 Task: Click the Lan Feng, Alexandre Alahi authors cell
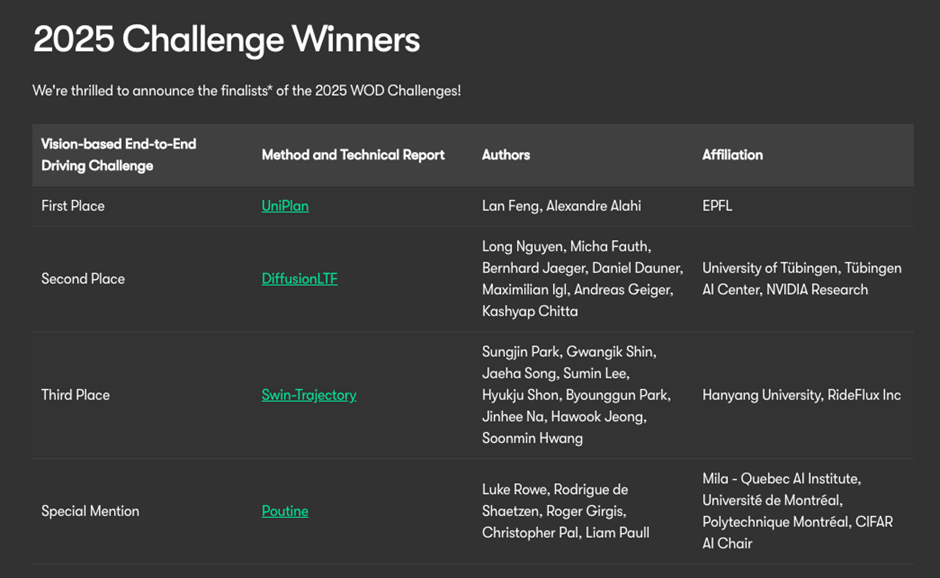point(561,206)
